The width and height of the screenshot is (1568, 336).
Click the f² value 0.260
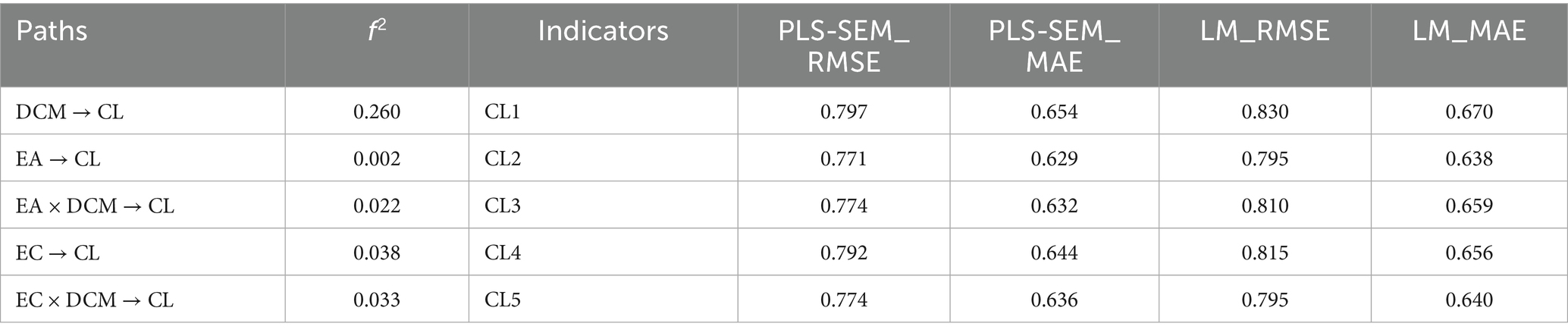[377, 112]
